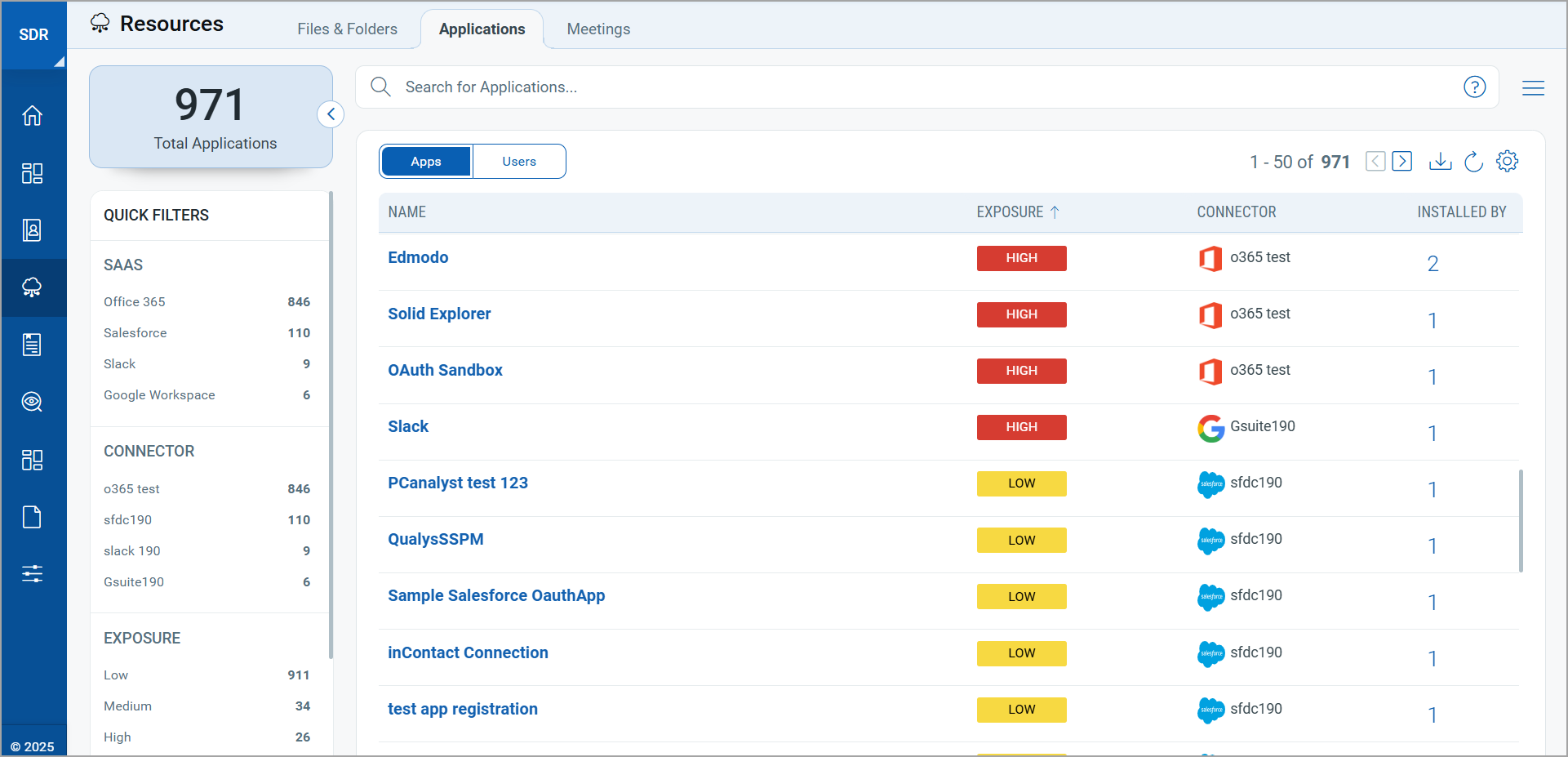This screenshot has height=757, width=1568.
Task: Select the cloud Resources sidebar icon
Action: 33,287
